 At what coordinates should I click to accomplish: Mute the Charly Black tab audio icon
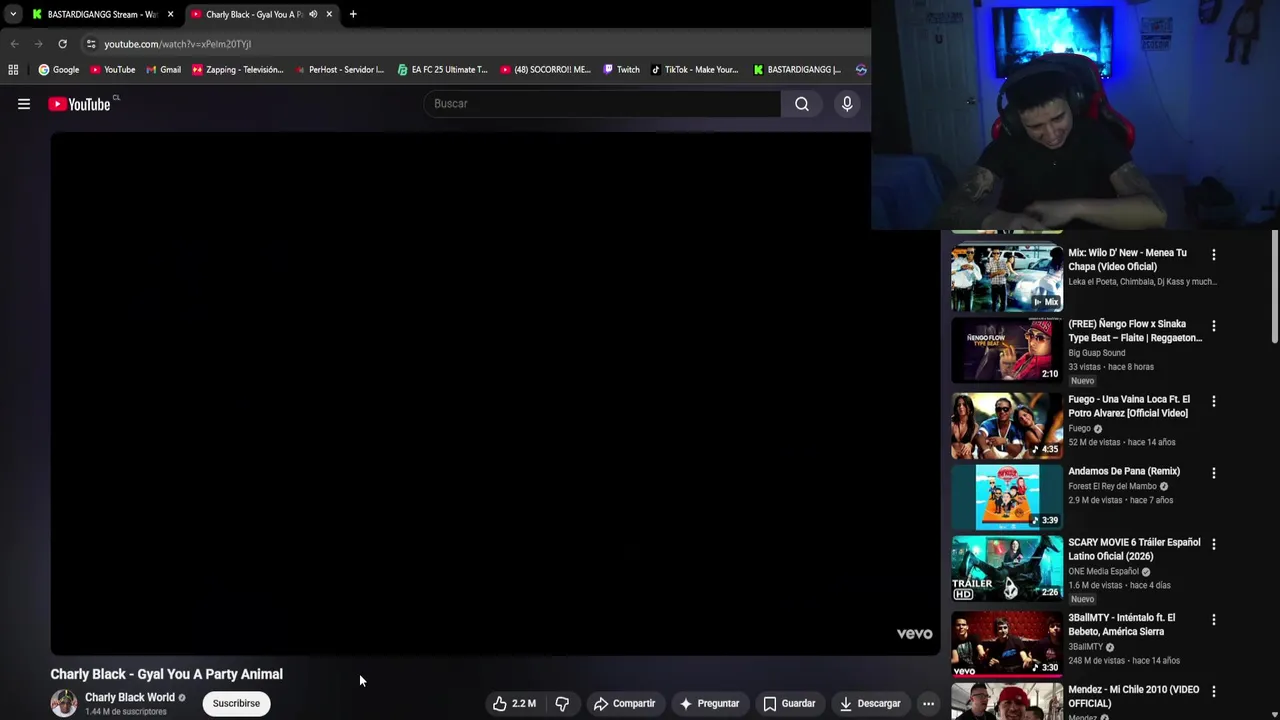(313, 14)
